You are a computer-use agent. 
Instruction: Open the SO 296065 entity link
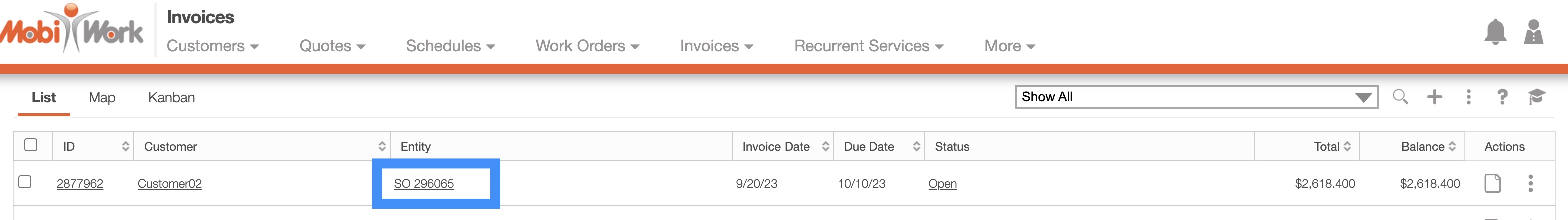[x=424, y=184]
